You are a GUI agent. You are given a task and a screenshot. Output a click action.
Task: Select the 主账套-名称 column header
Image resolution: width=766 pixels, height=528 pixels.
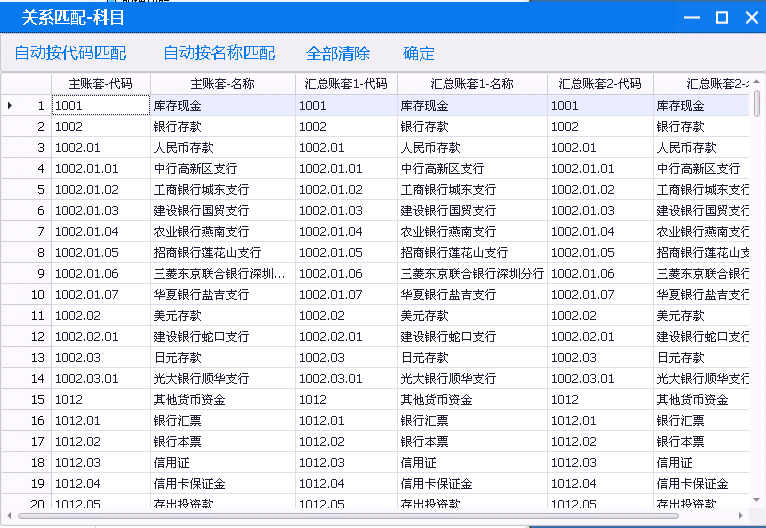click(223, 84)
